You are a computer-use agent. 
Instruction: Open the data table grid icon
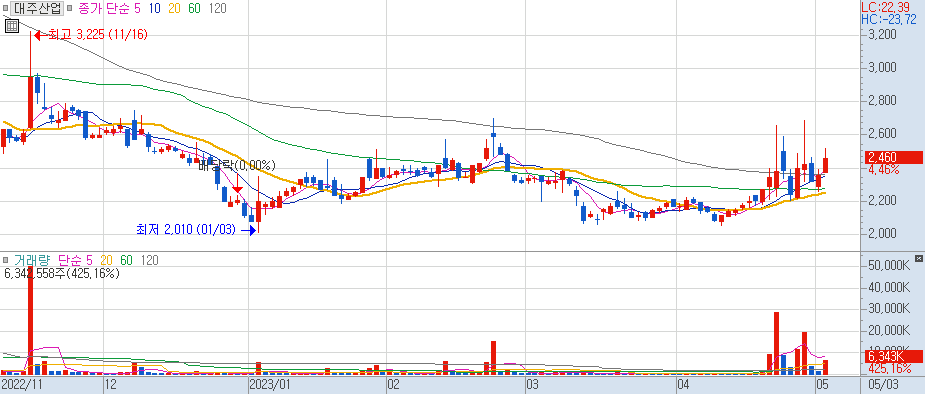point(11,25)
